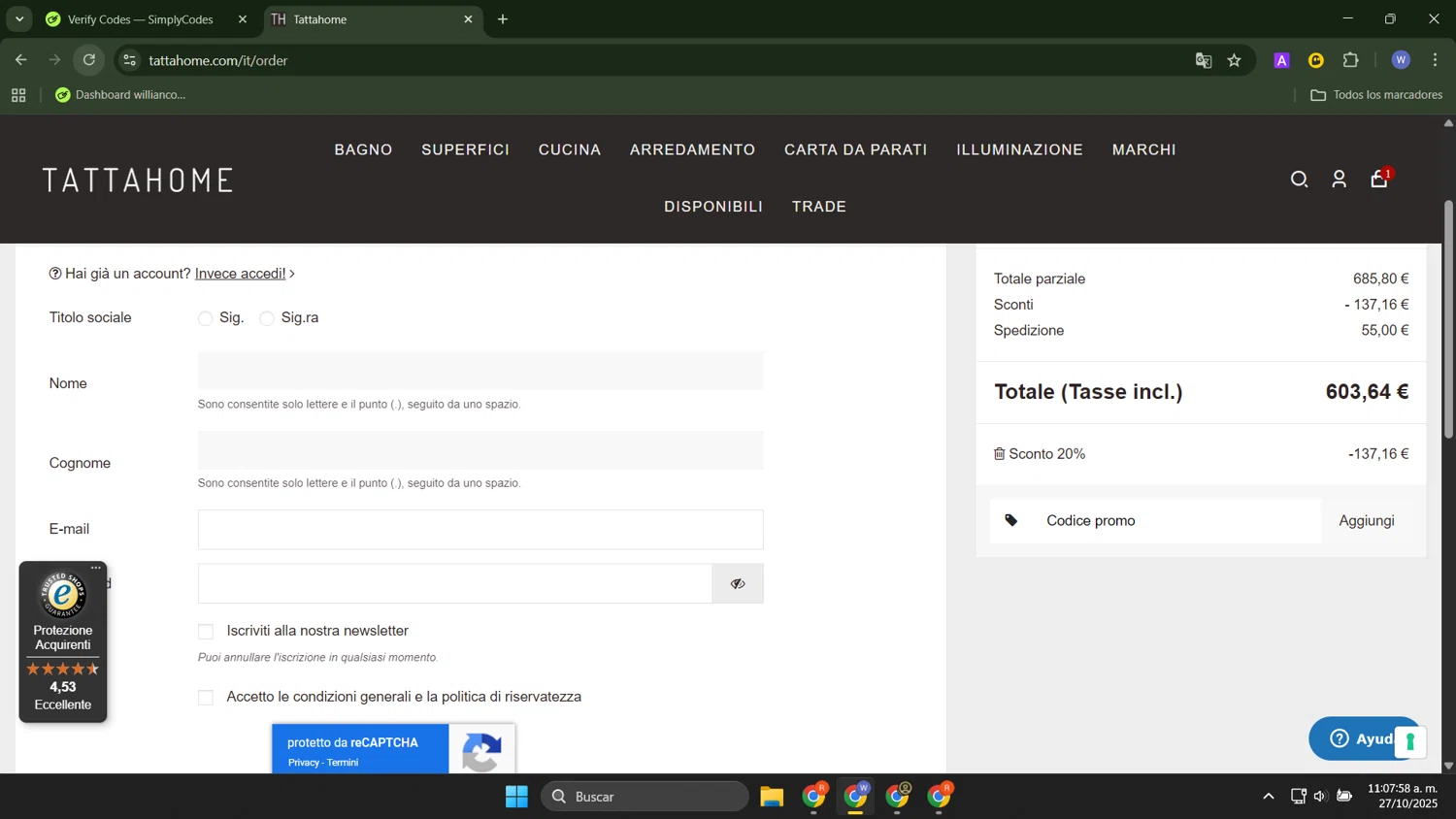Image resolution: width=1456 pixels, height=819 pixels.
Task: Open reCAPTCHA Privacy link
Action: [304, 763]
